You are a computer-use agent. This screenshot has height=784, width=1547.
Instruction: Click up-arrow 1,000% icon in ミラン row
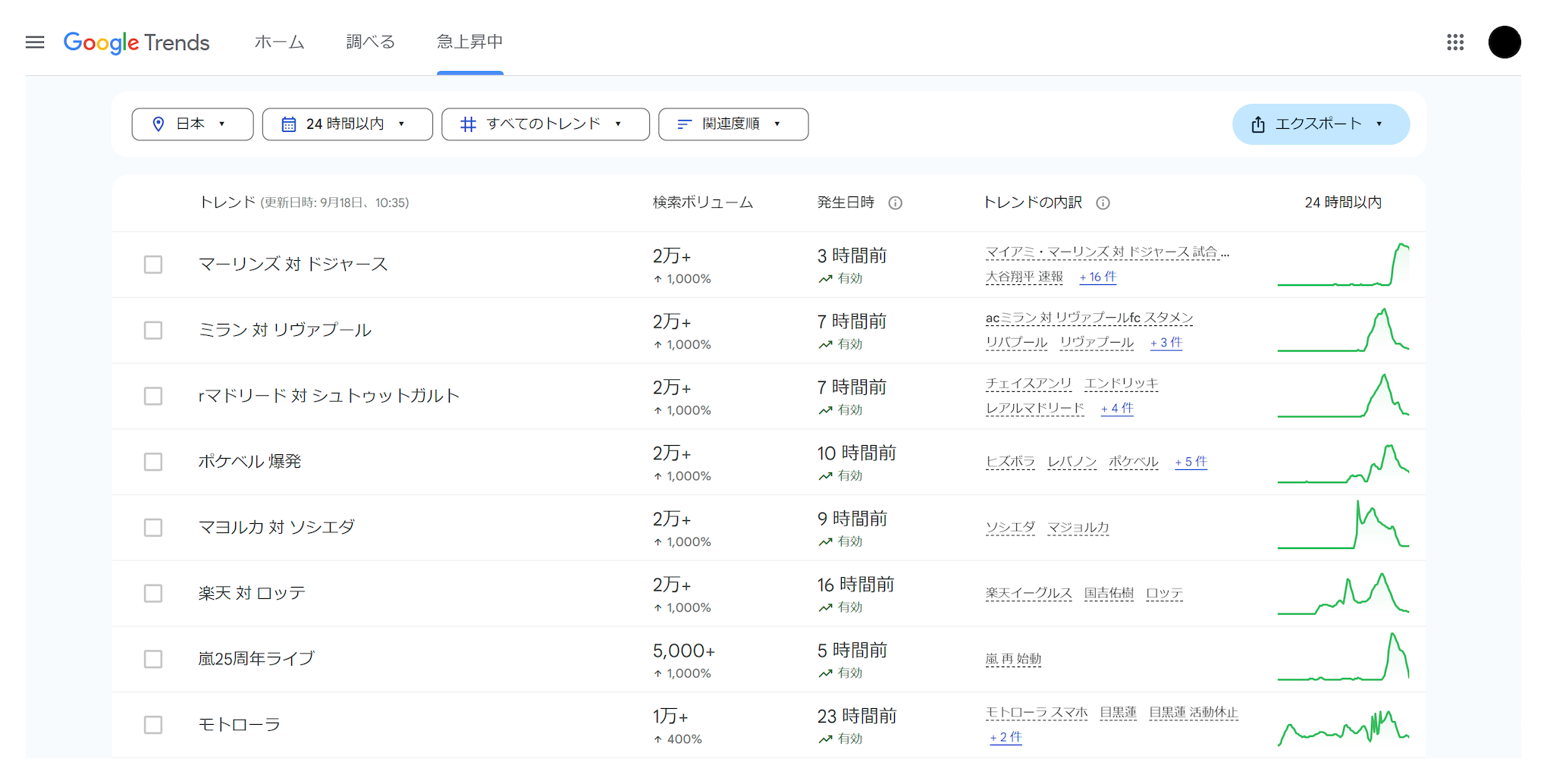point(658,345)
